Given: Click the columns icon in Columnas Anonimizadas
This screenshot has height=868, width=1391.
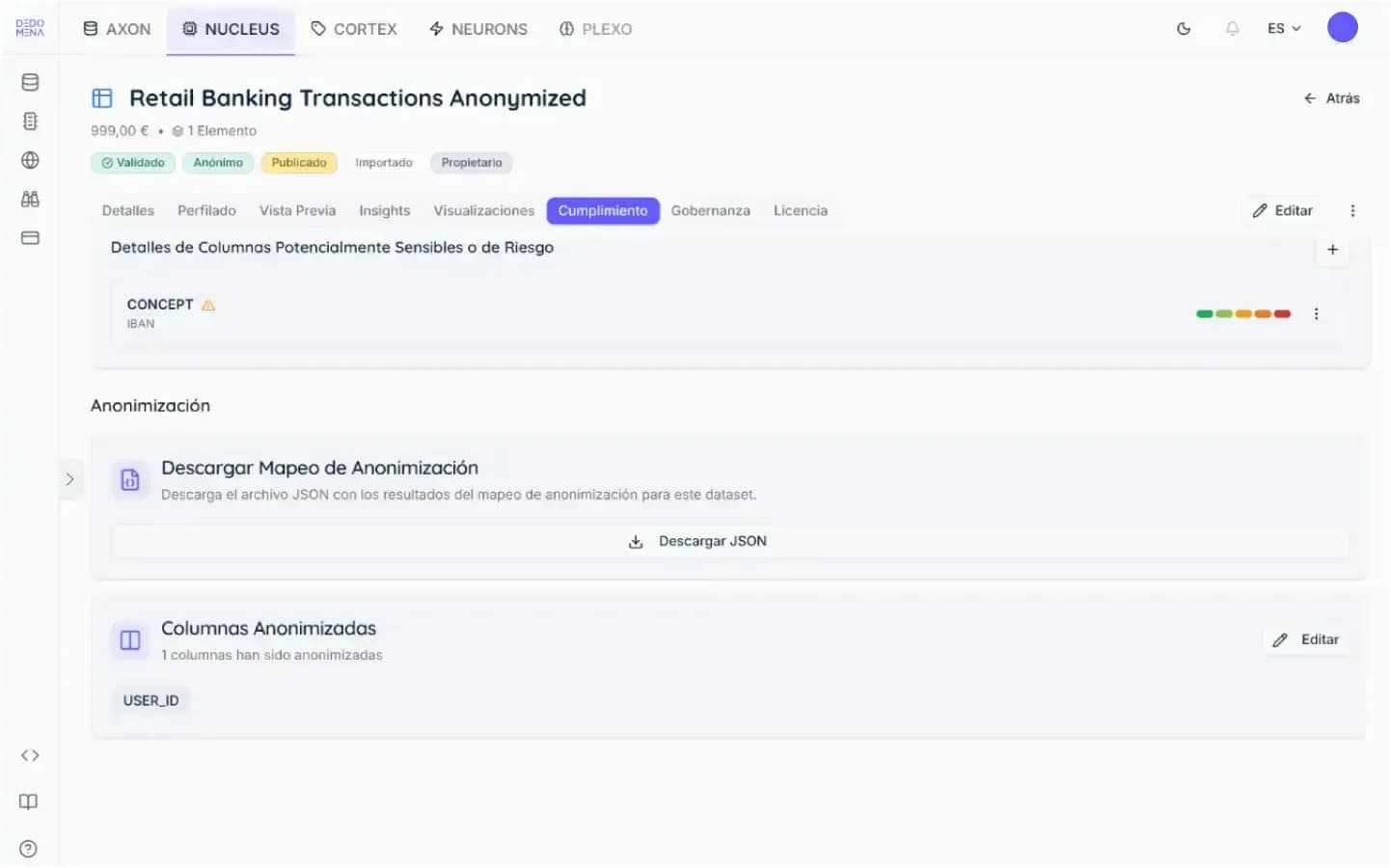Looking at the screenshot, I should coord(130,640).
